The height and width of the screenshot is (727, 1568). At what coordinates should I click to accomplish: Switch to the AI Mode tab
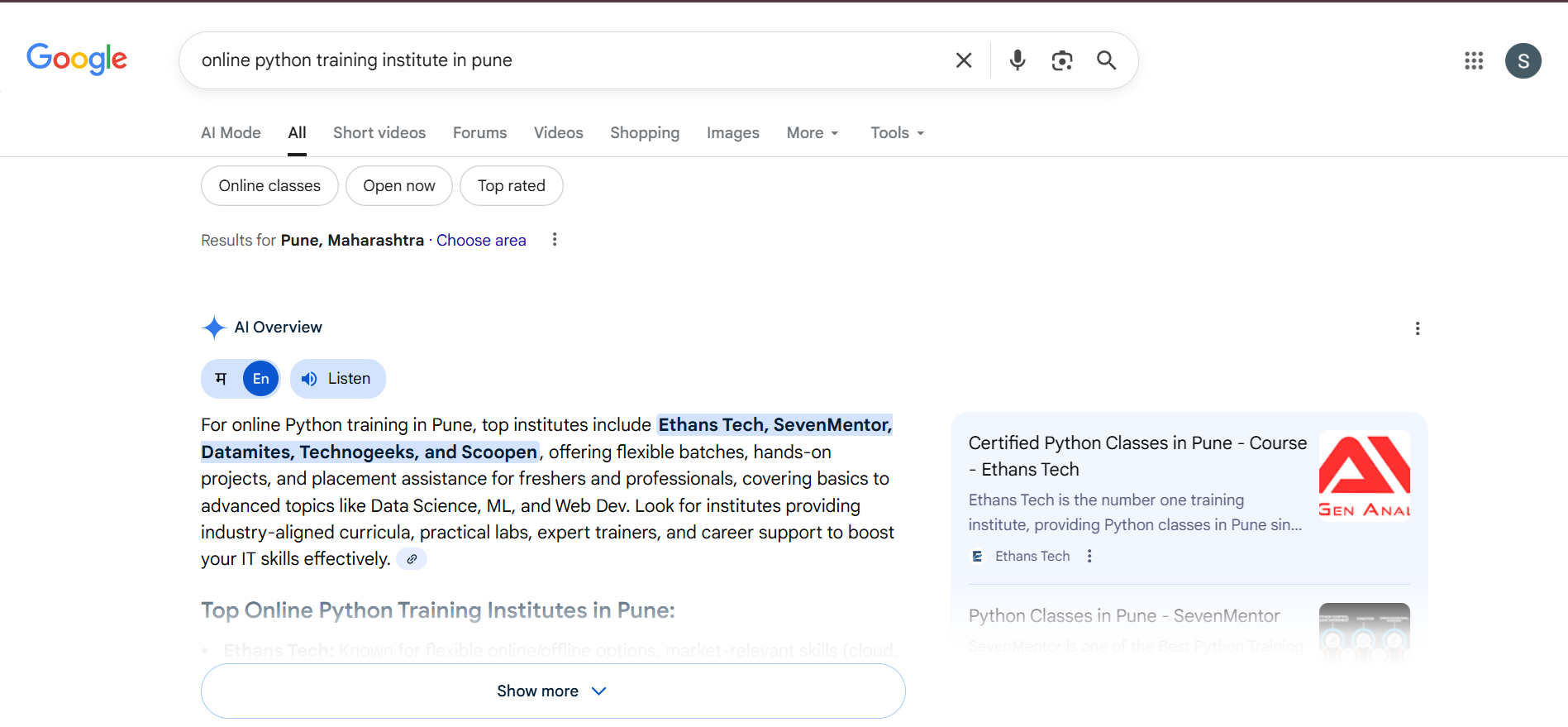pyautogui.click(x=231, y=133)
